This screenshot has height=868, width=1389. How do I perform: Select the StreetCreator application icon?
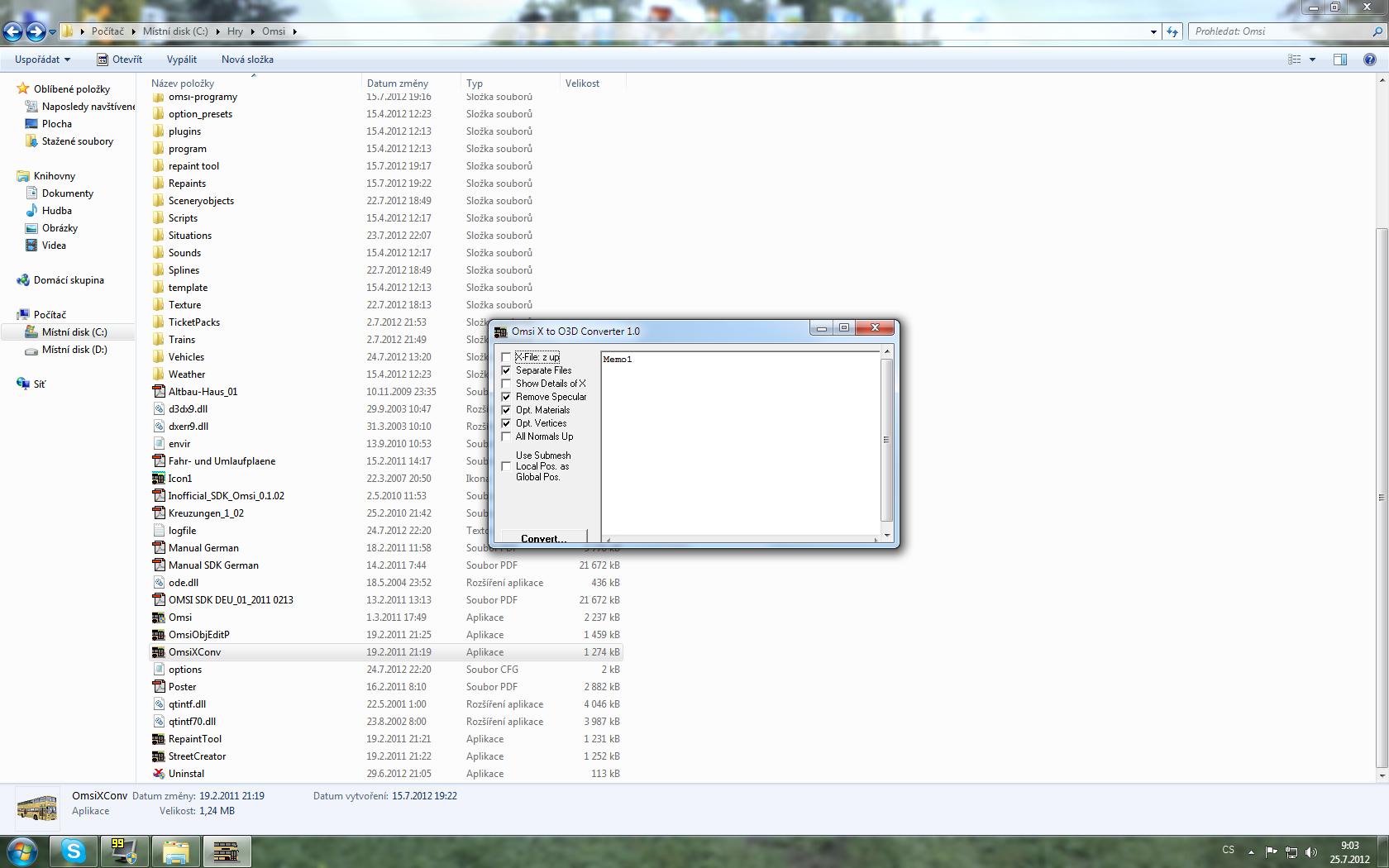coord(159,756)
